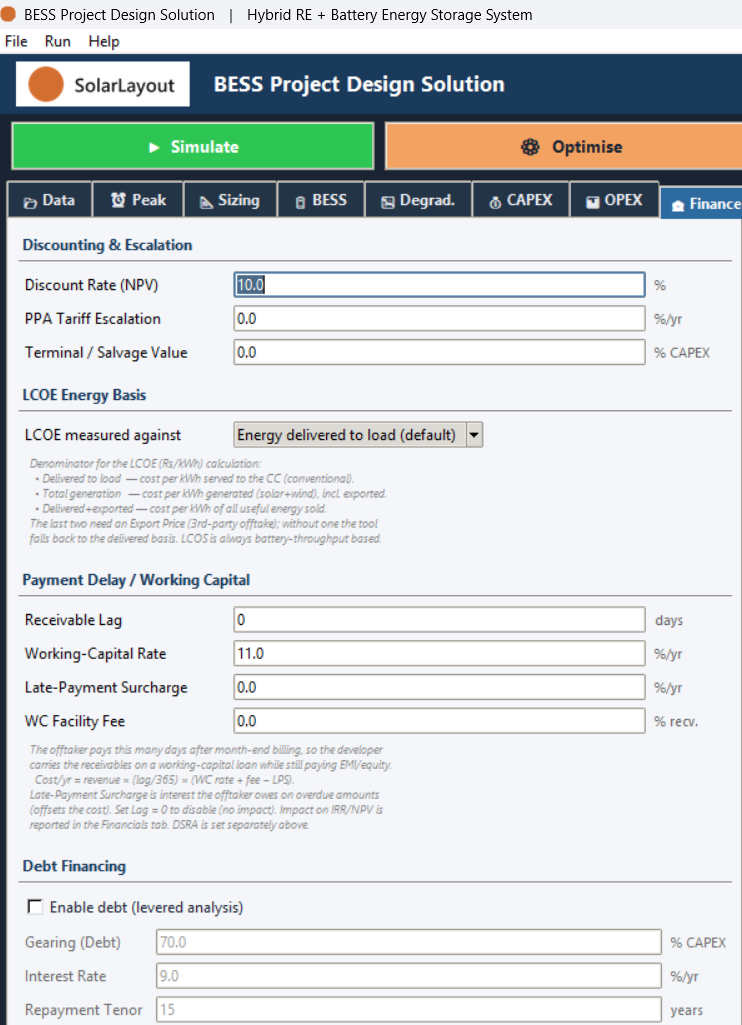Click the PPA Tariff Escalation field
The image size is (742, 1025).
click(439, 319)
